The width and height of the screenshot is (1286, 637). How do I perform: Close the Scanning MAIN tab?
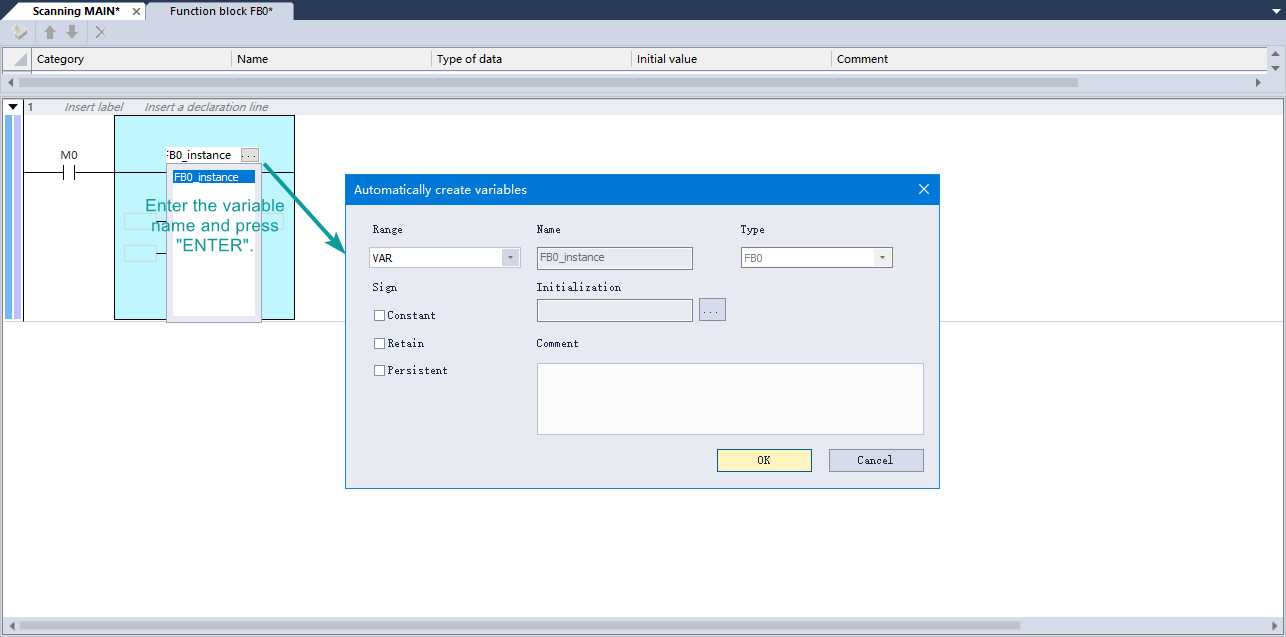pyautogui.click(x=135, y=11)
